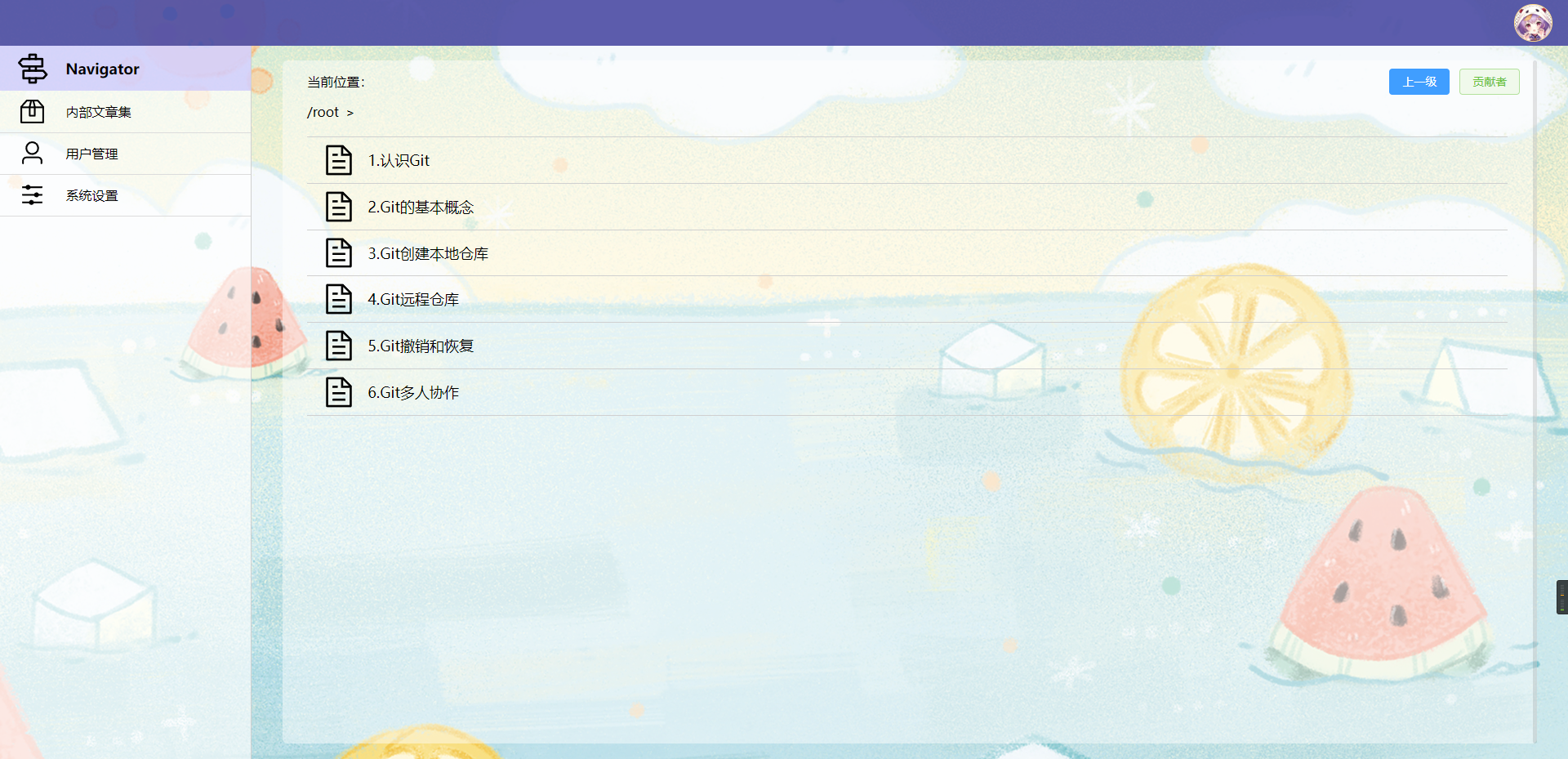
Task: Open the 用户管理 menu item
Action: point(125,154)
